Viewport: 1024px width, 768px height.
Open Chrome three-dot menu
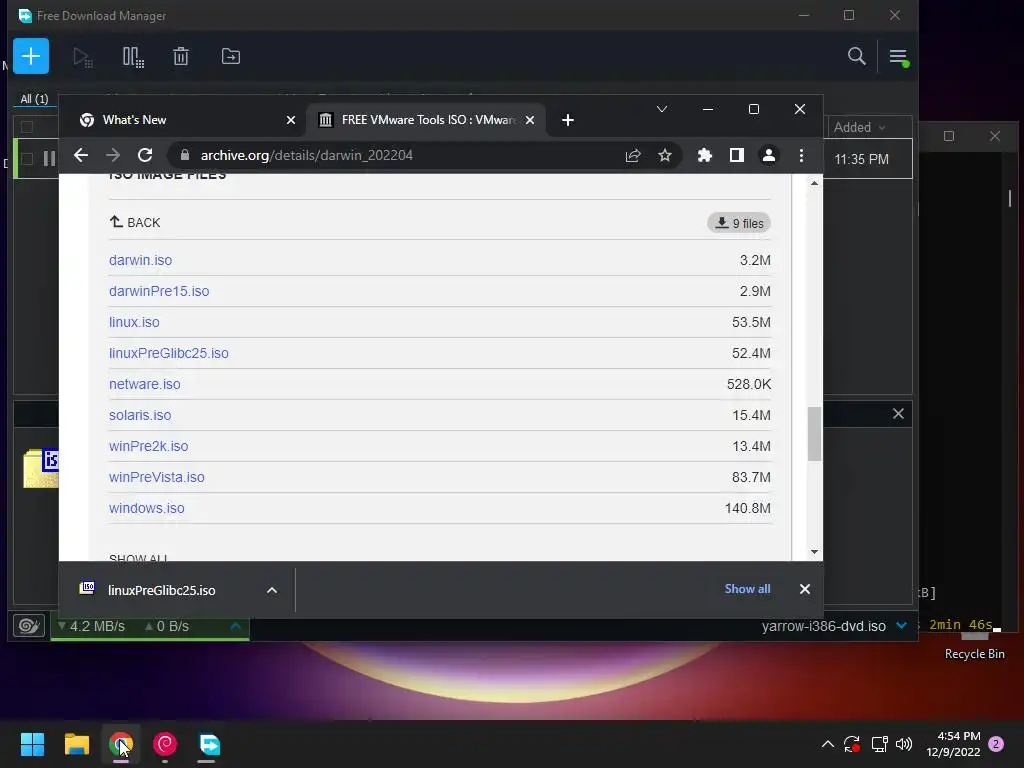[x=801, y=155]
